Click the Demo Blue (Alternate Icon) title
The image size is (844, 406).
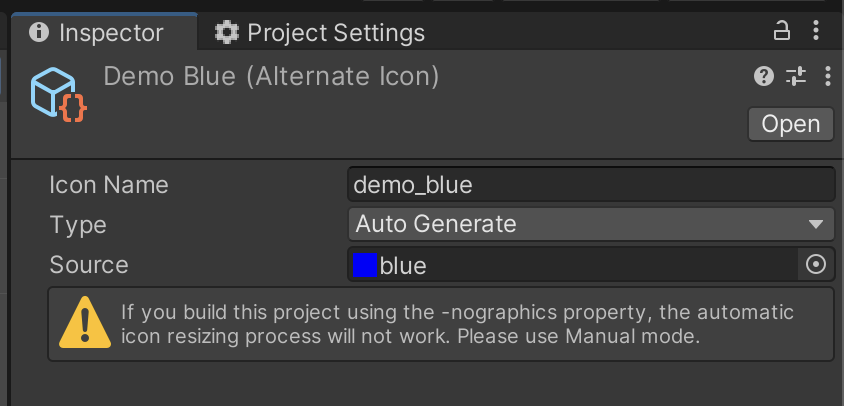click(x=272, y=76)
